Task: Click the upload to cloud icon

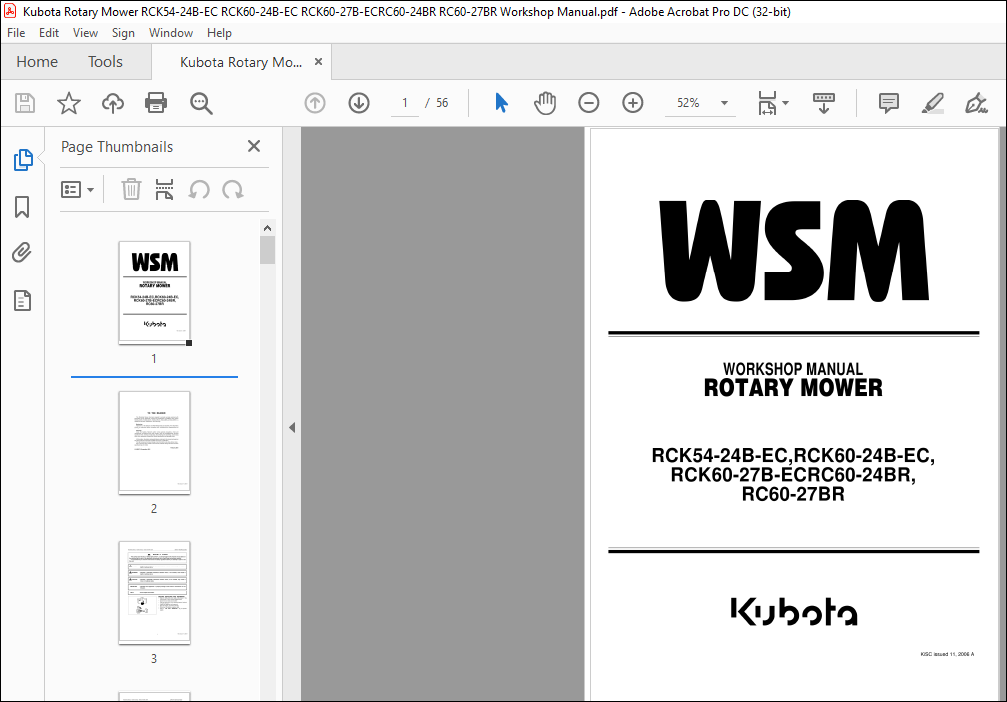Action: [113, 103]
